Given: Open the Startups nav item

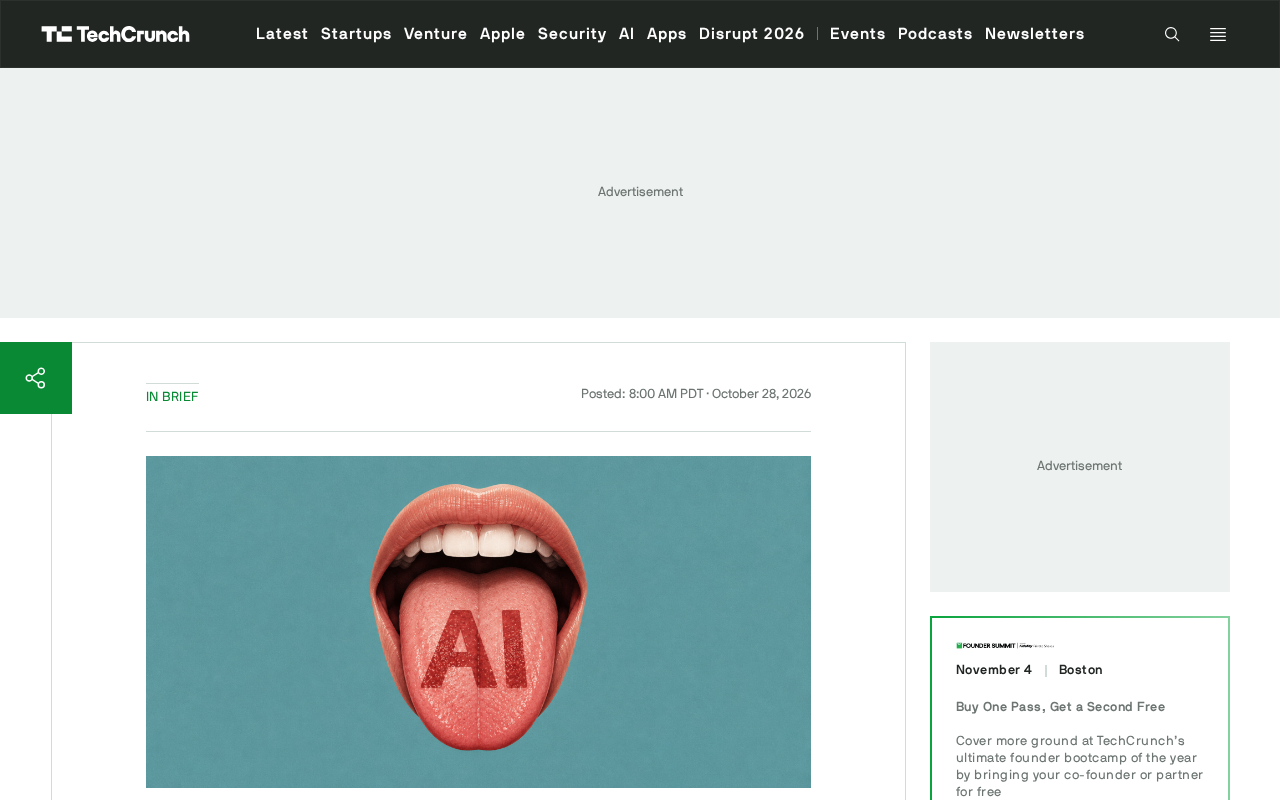Looking at the screenshot, I should click(356, 34).
